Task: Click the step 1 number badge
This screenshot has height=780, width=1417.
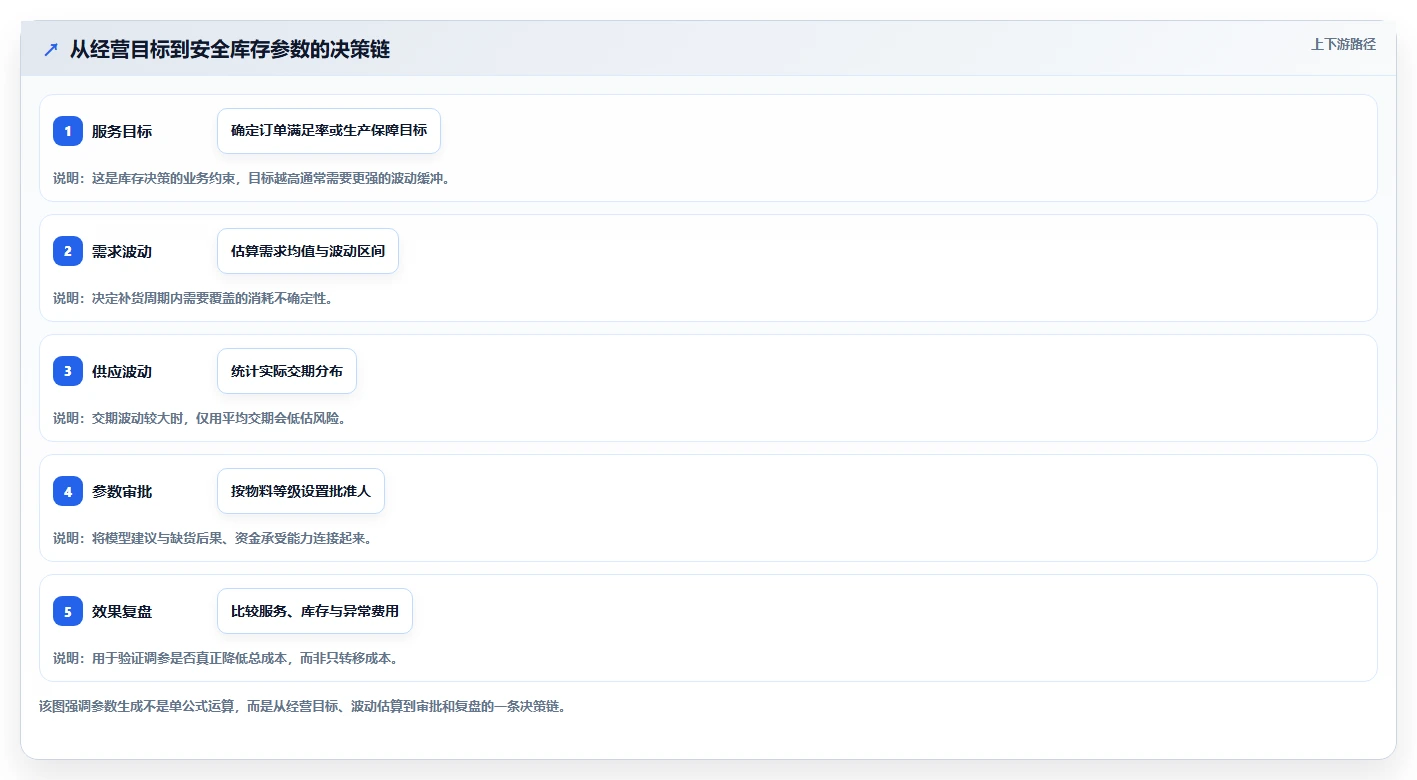Action: (x=68, y=131)
